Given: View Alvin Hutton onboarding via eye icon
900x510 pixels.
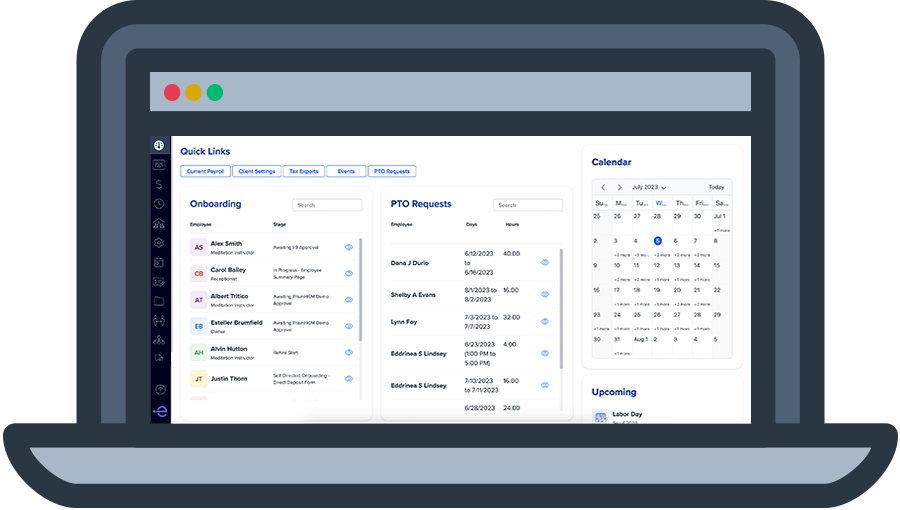Looking at the screenshot, I should click(348, 353).
